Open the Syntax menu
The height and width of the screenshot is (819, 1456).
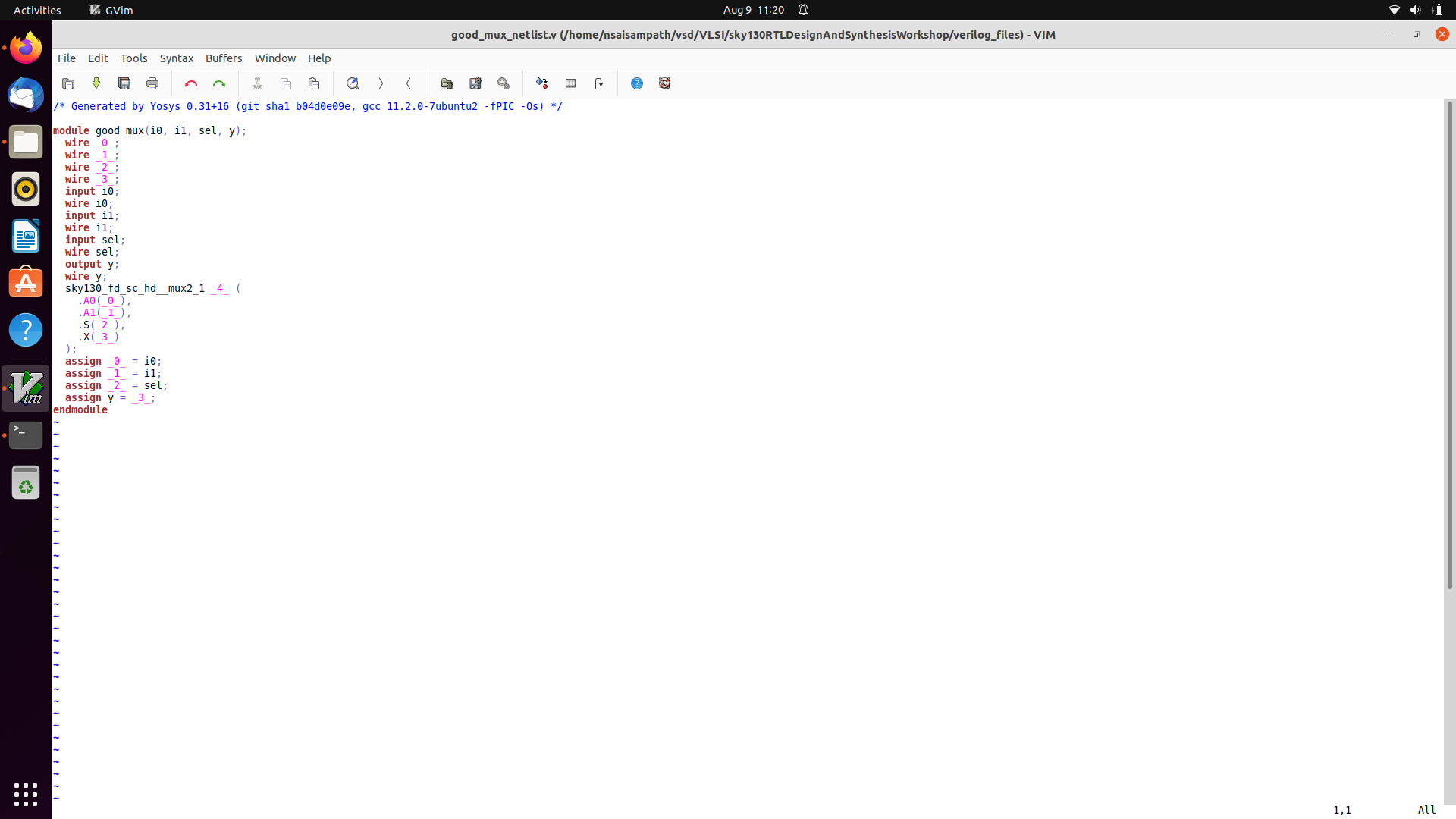[176, 58]
